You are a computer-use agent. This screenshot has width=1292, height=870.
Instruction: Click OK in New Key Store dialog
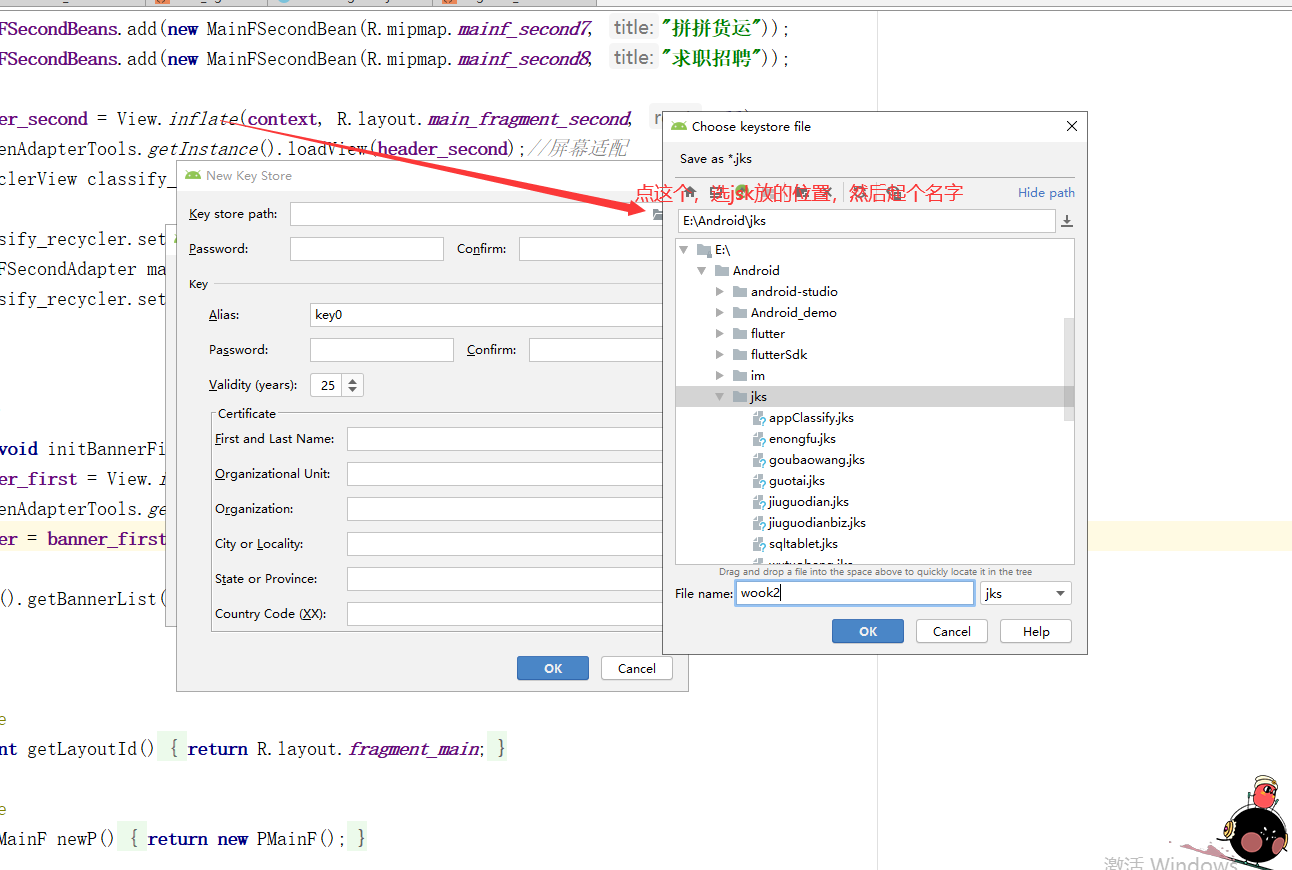[x=553, y=668]
